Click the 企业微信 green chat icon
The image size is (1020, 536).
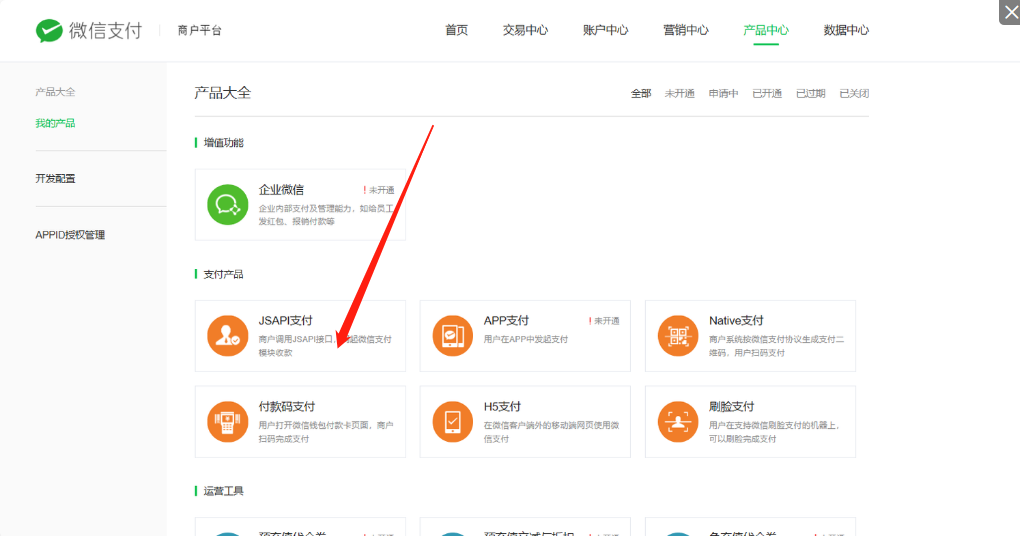(228, 205)
